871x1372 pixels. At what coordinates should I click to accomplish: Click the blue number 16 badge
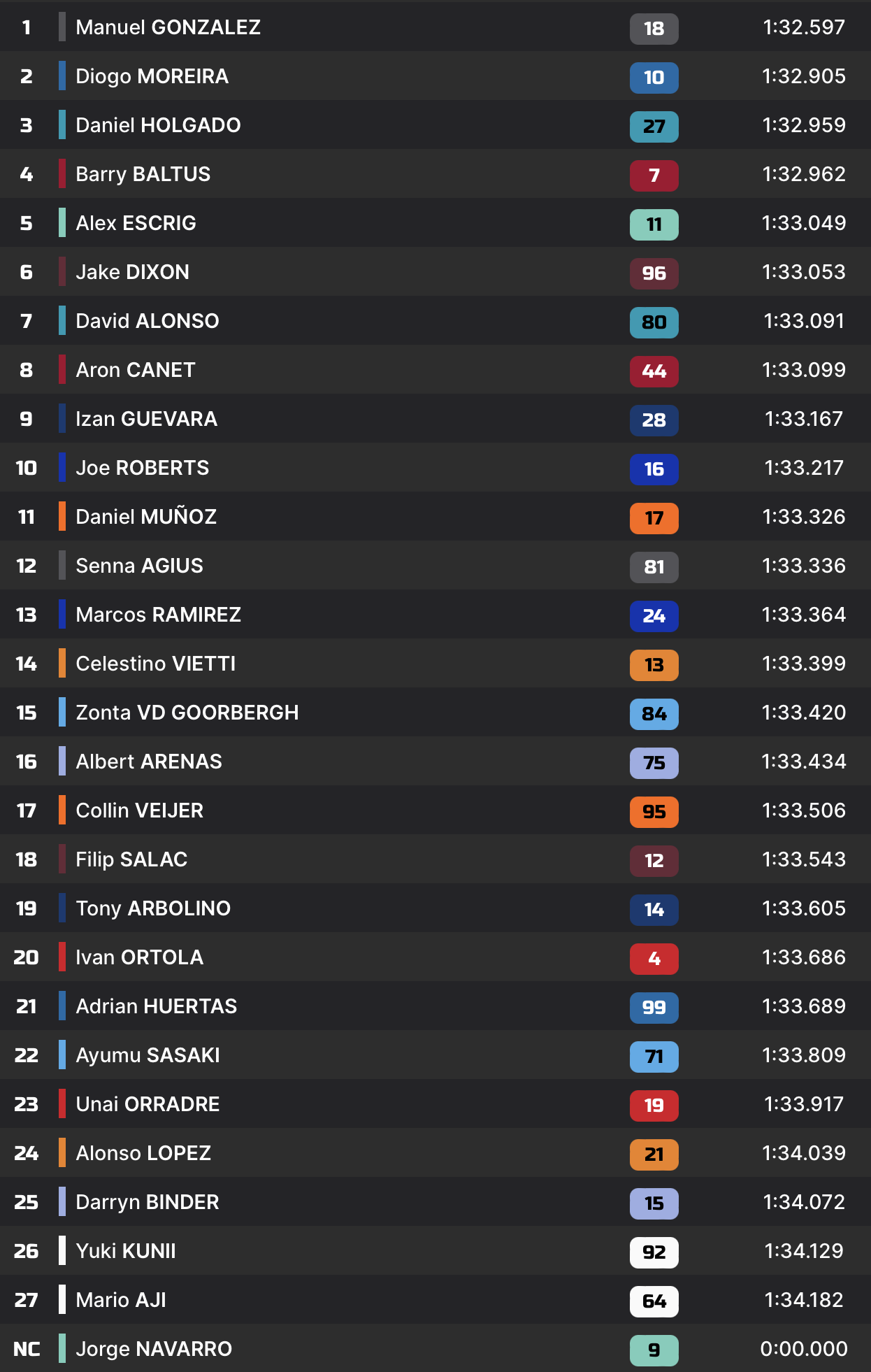(x=654, y=469)
